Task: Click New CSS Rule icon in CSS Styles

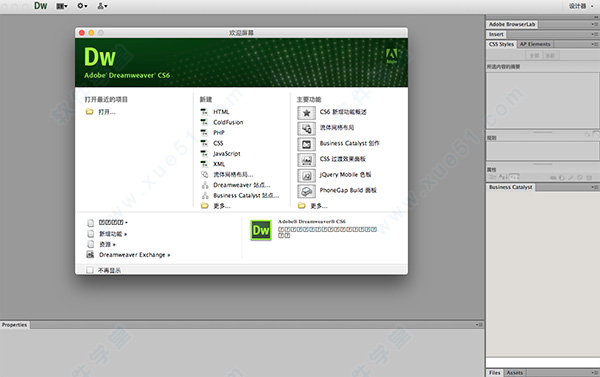Action: [561, 178]
